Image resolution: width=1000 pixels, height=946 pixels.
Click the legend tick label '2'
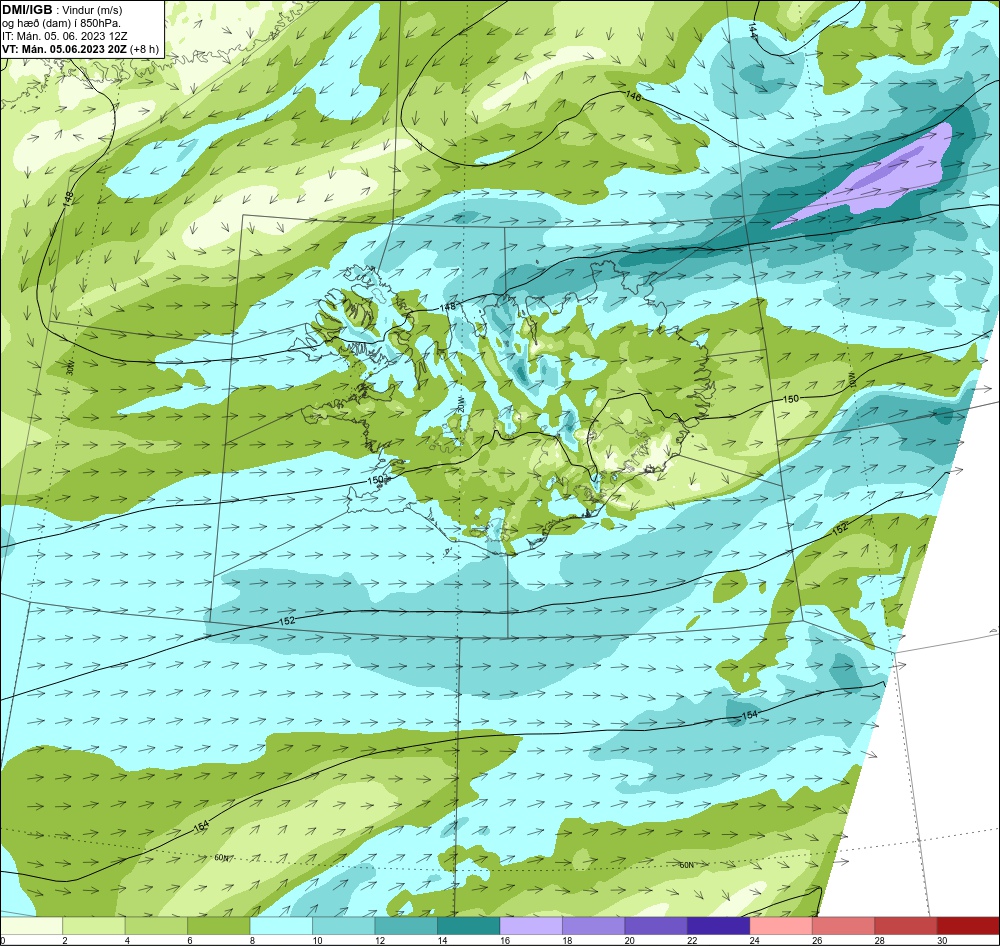coord(65,940)
